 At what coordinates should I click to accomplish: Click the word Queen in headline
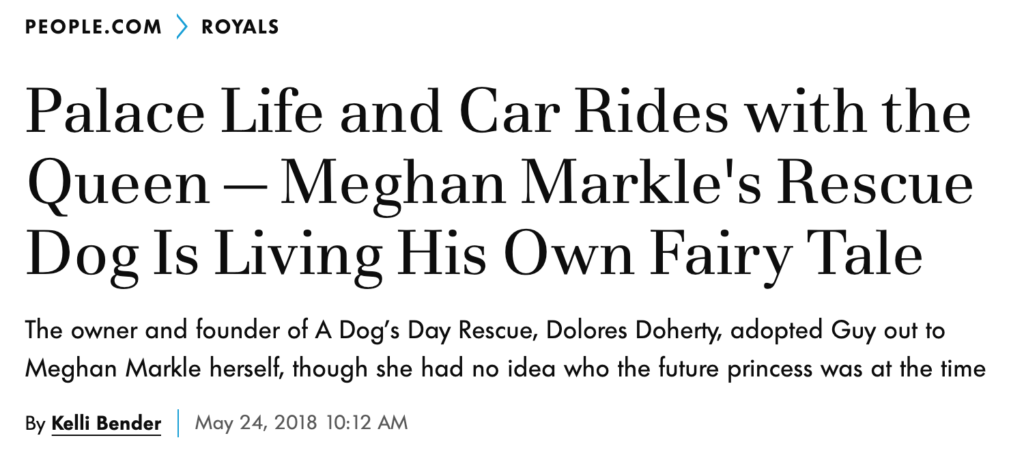click(x=118, y=185)
